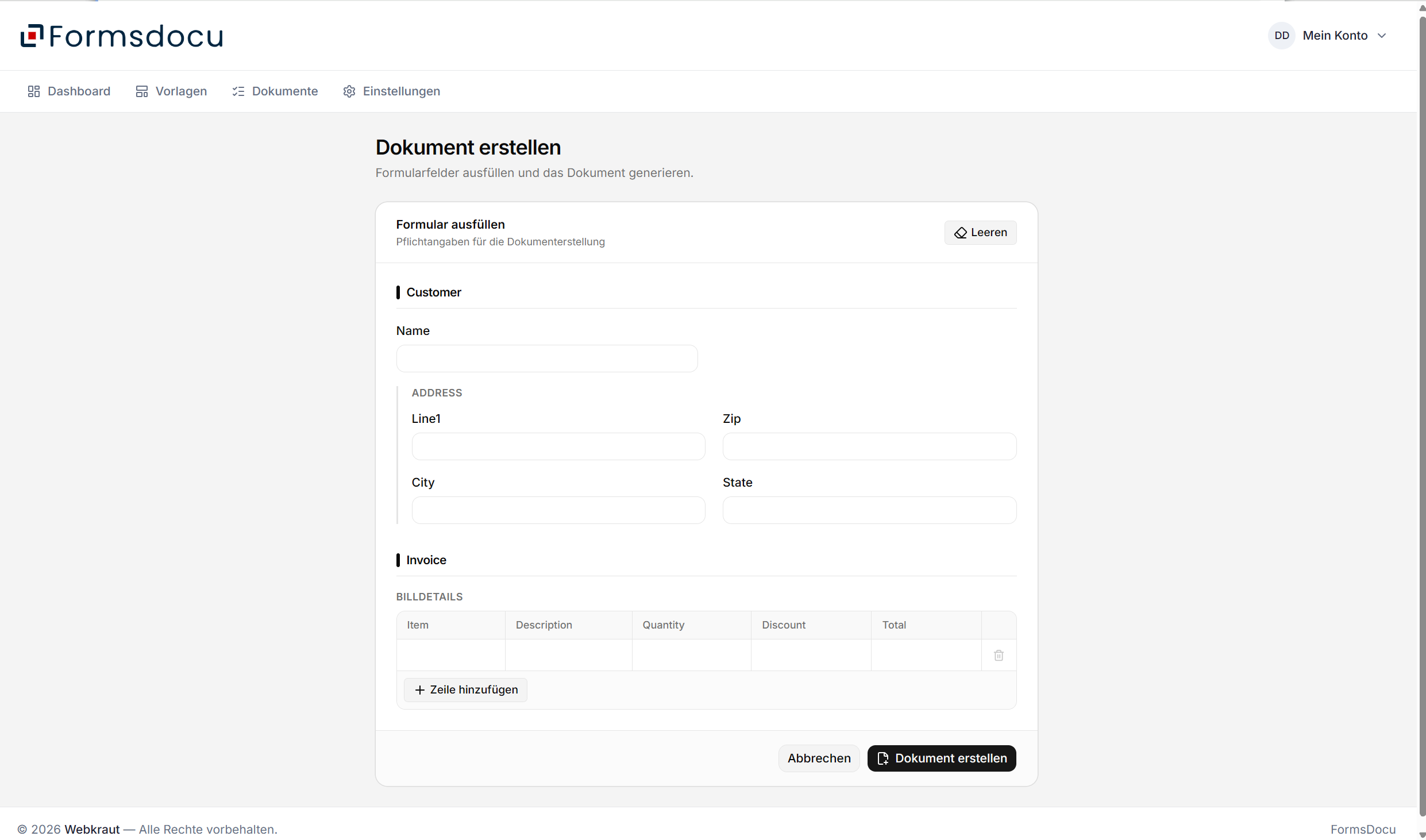The height and width of the screenshot is (840, 1426).
Task: Open the Dashboard page
Action: [69, 91]
